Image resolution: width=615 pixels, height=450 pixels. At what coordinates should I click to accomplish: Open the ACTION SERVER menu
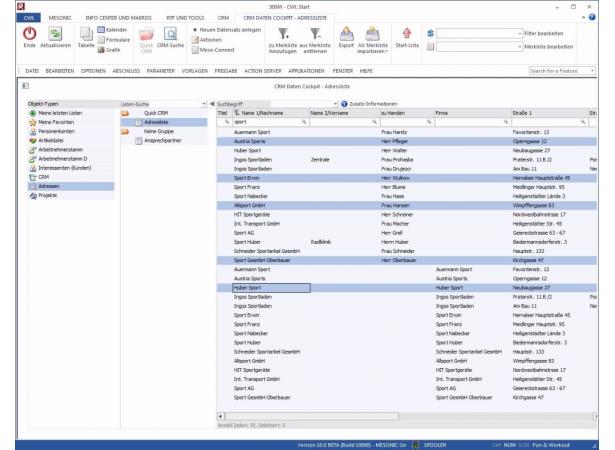263,71
